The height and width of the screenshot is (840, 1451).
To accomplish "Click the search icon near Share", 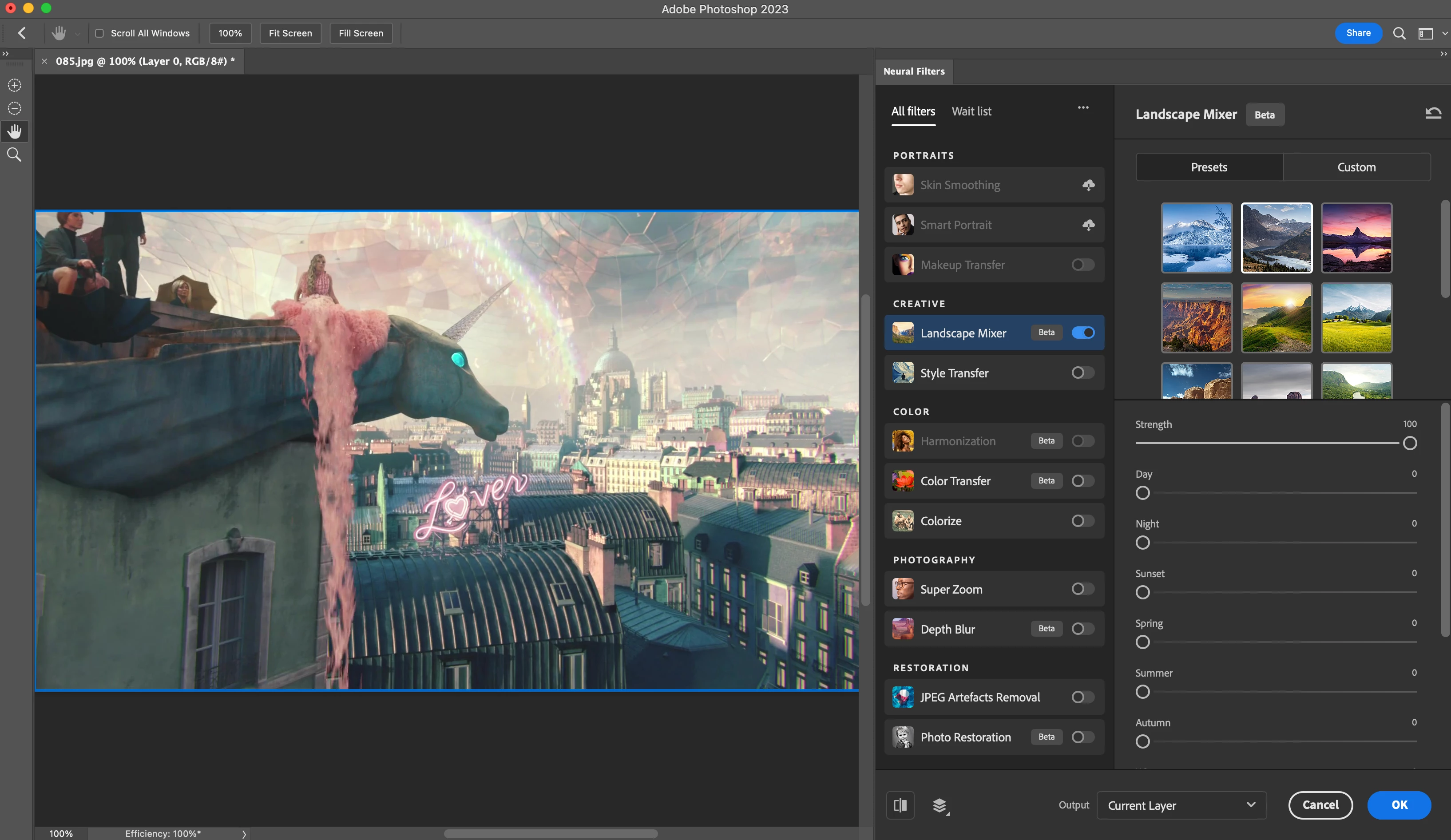I will click(1399, 33).
